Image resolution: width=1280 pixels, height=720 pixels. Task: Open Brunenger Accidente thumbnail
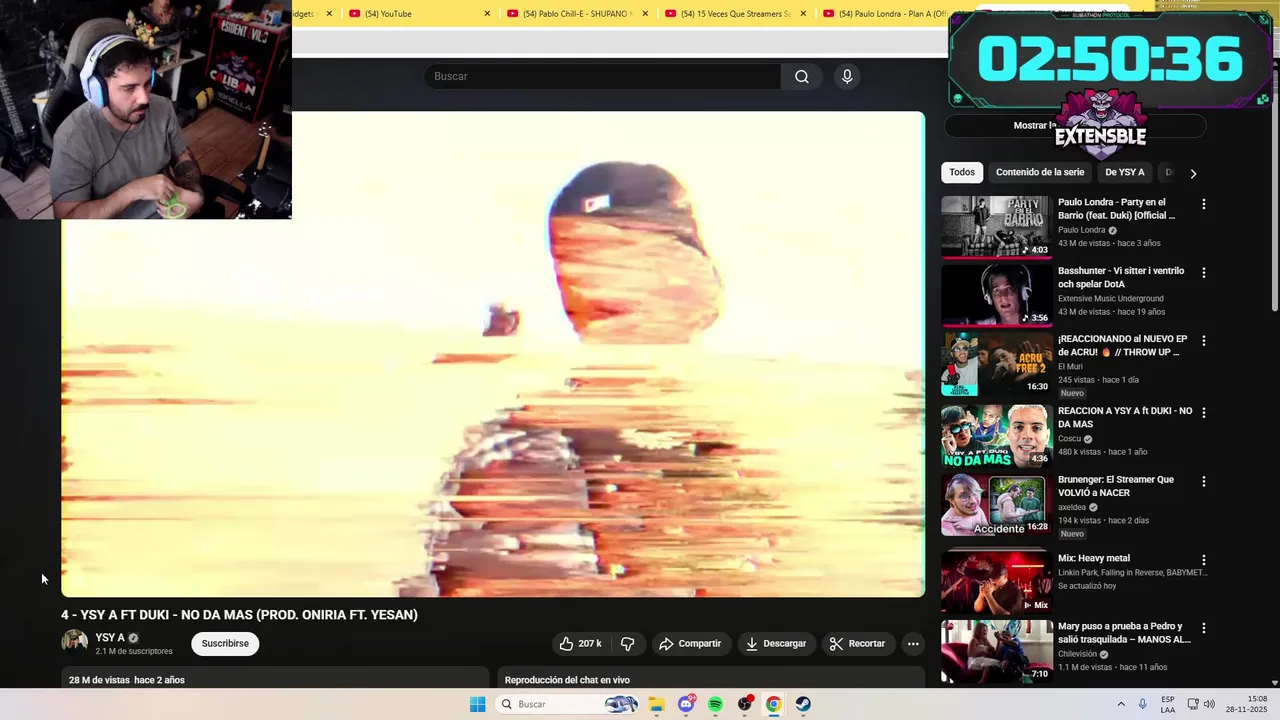pyautogui.click(x=996, y=505)
